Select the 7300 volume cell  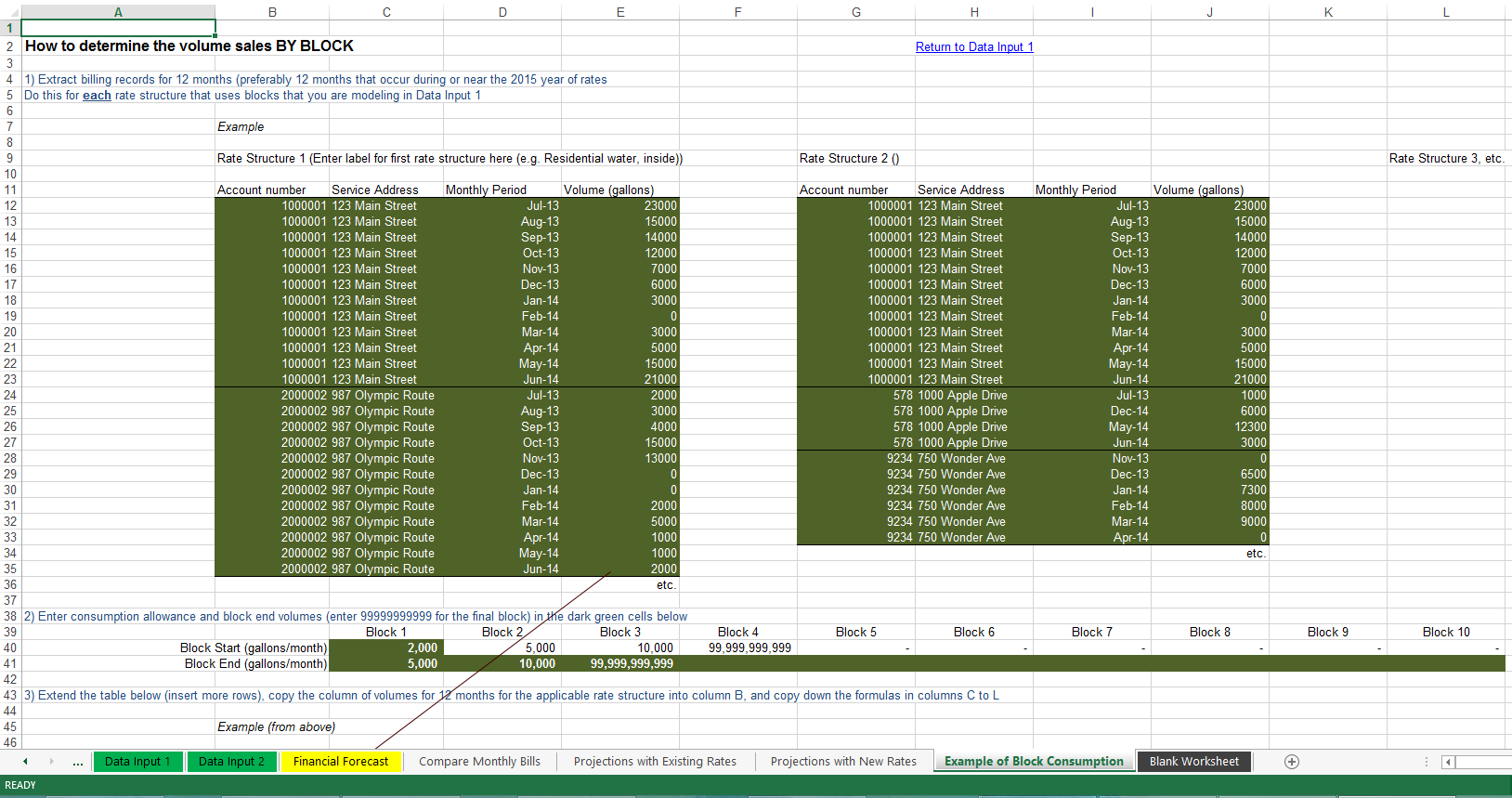point(1210,491)
